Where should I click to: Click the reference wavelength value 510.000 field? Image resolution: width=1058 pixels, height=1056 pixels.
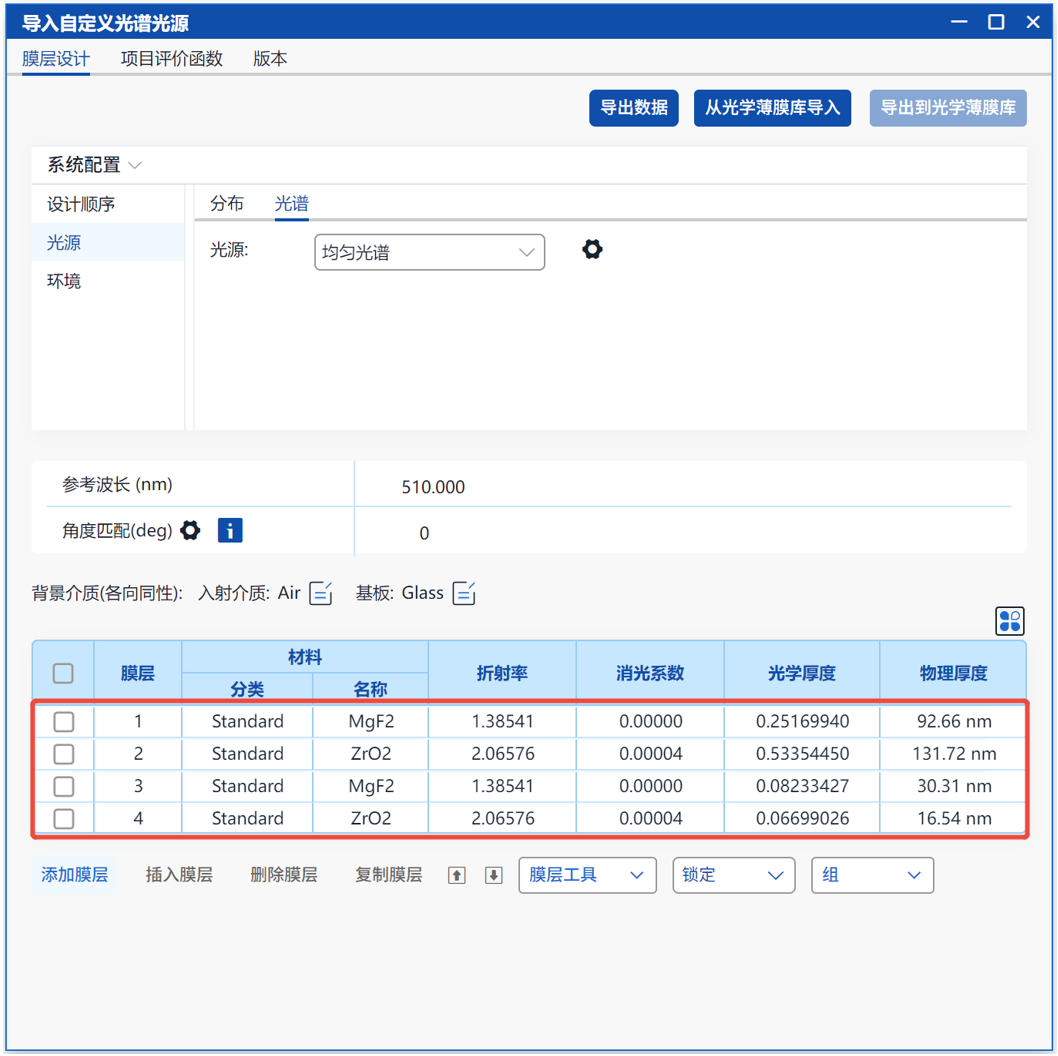tap(433, 487)
